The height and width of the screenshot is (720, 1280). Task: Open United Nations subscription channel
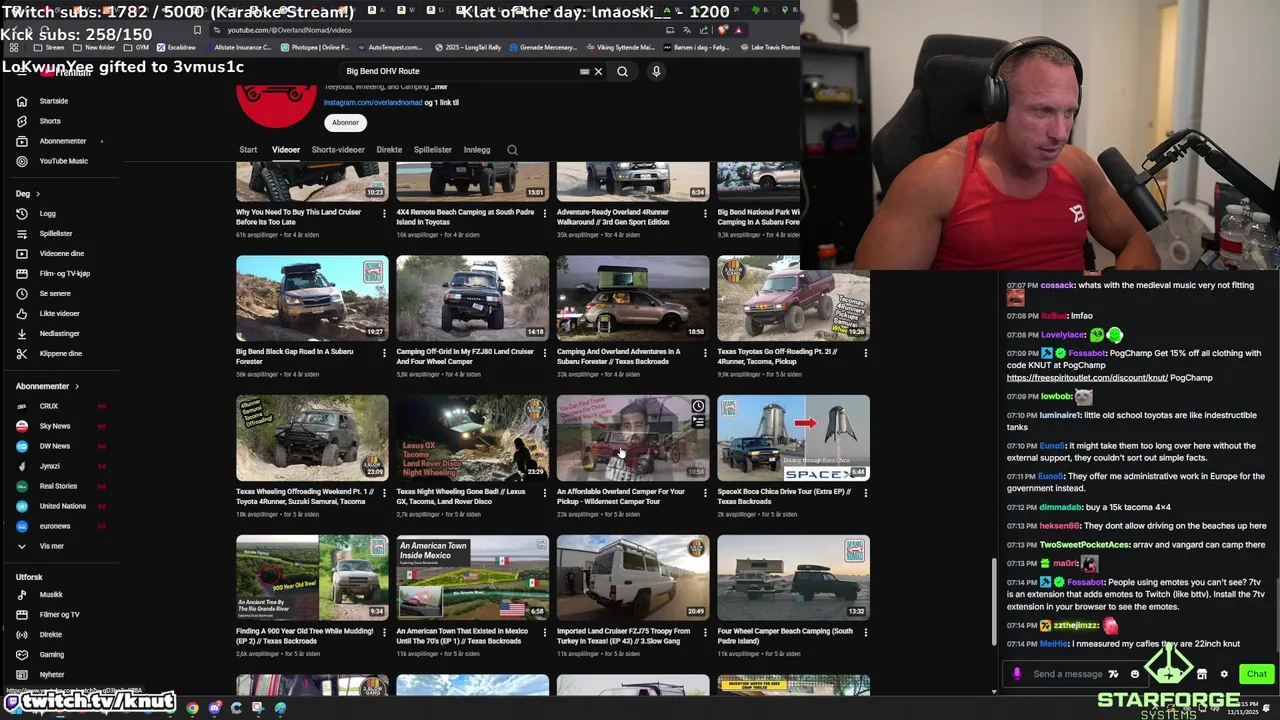coord(62,506)
